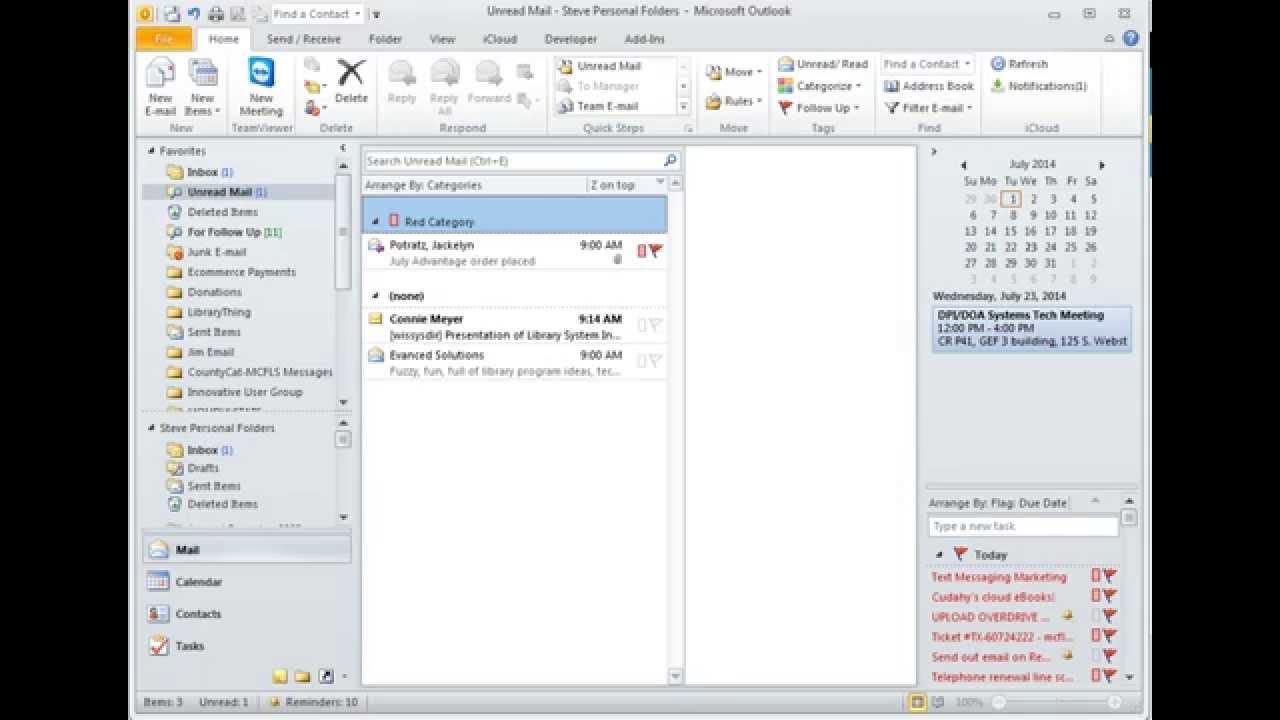Toggle flag on Connie Meyer message
Image resolution: width=1280 pixels, height=720 pixels.
(x=656, y=325)
